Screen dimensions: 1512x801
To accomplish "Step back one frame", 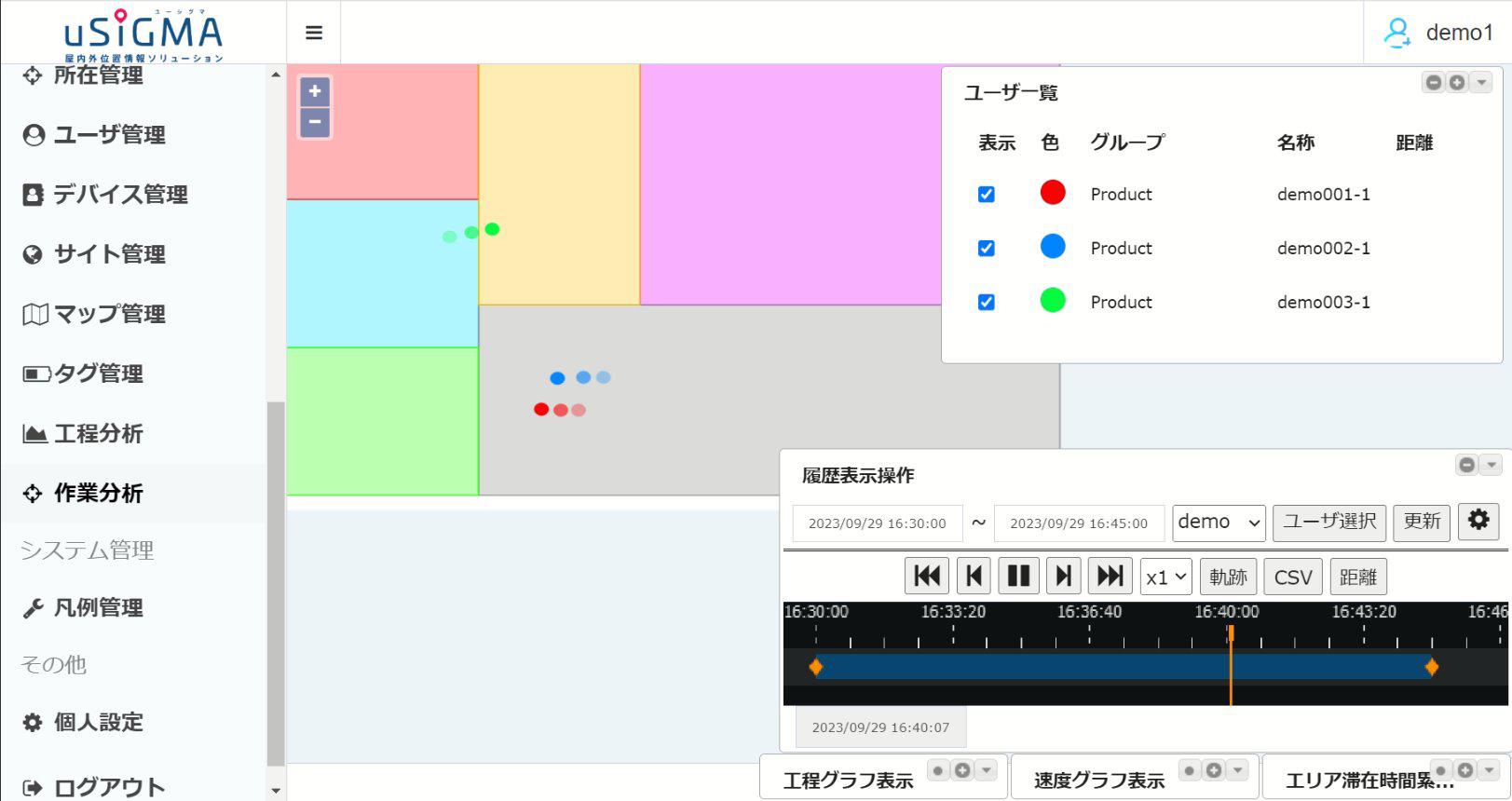I will click(x=974, y=577).
